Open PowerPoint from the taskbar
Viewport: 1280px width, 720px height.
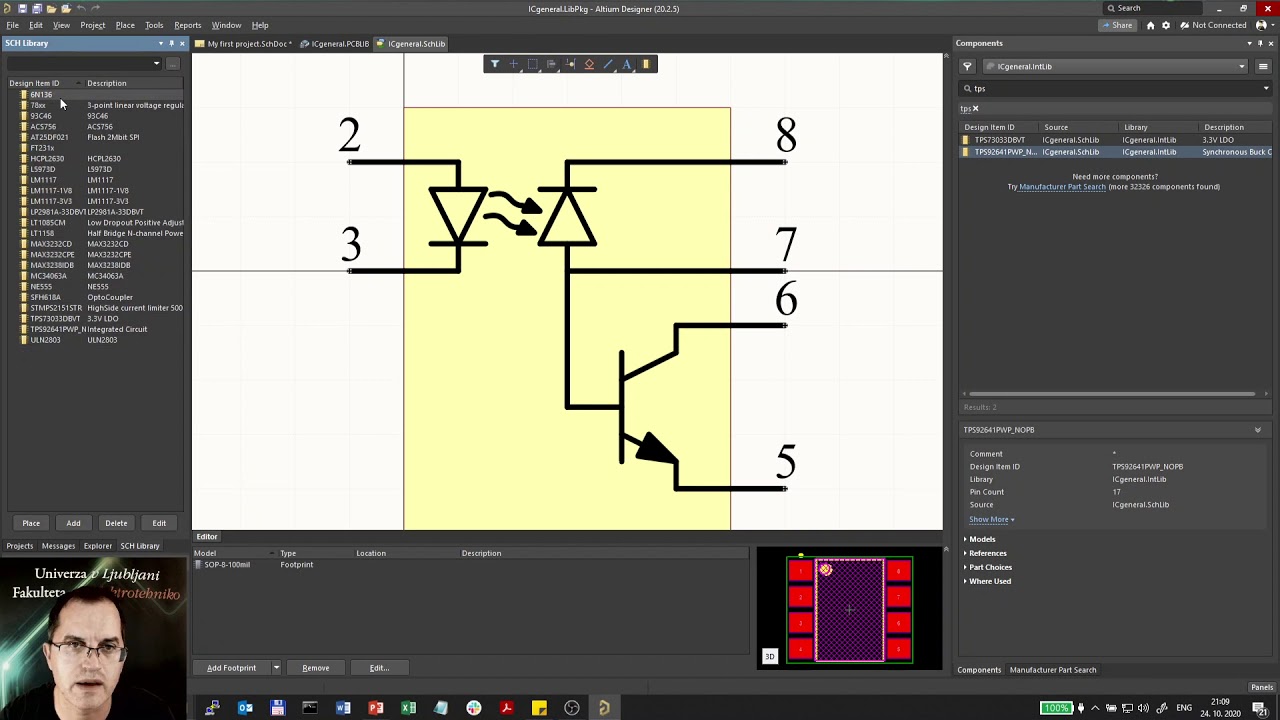[376, 708]
